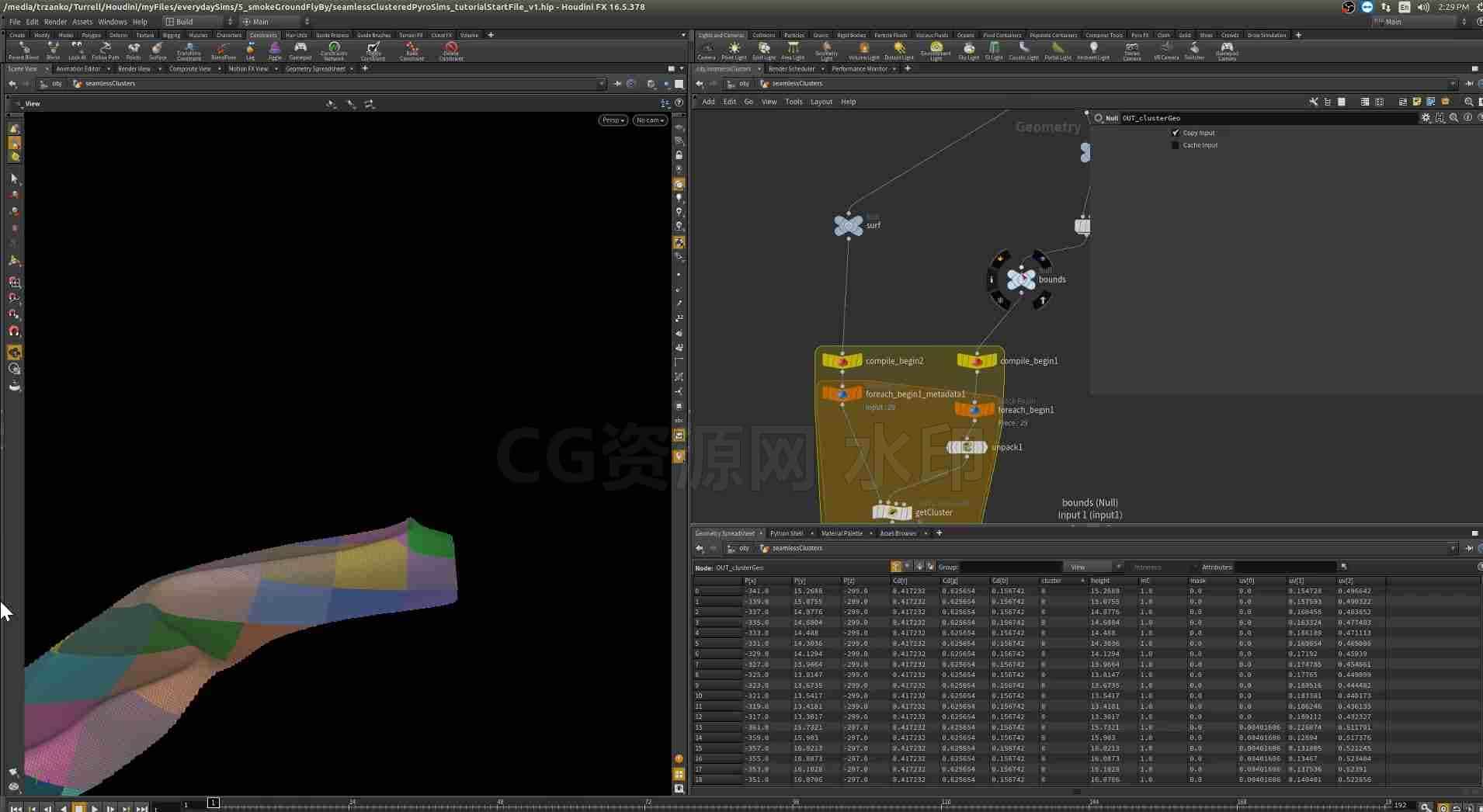Select the Area Light shelf tool
This screenshot has width=1483, height=812.
(x=793, y=51)
